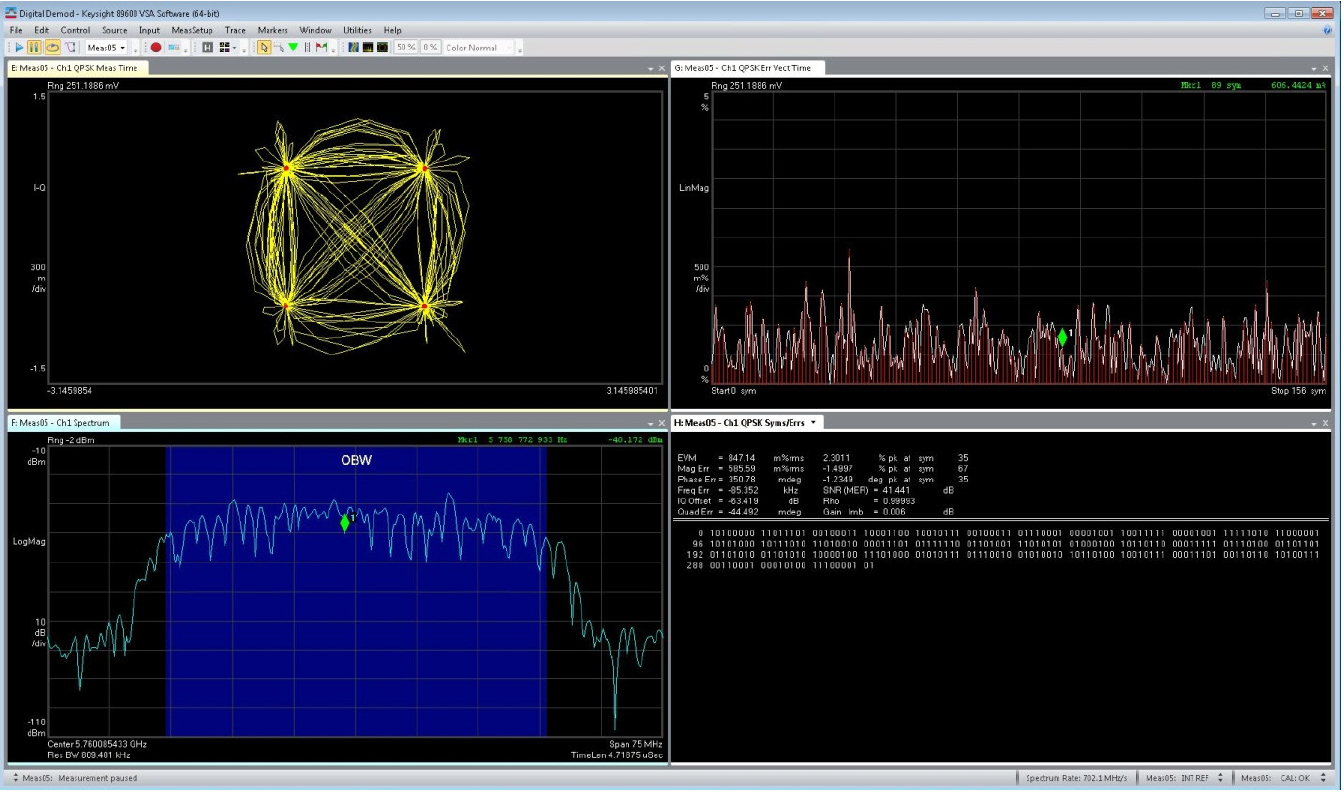
Task: Toggle the 0 % toolbar button
Action: (430, 47)
